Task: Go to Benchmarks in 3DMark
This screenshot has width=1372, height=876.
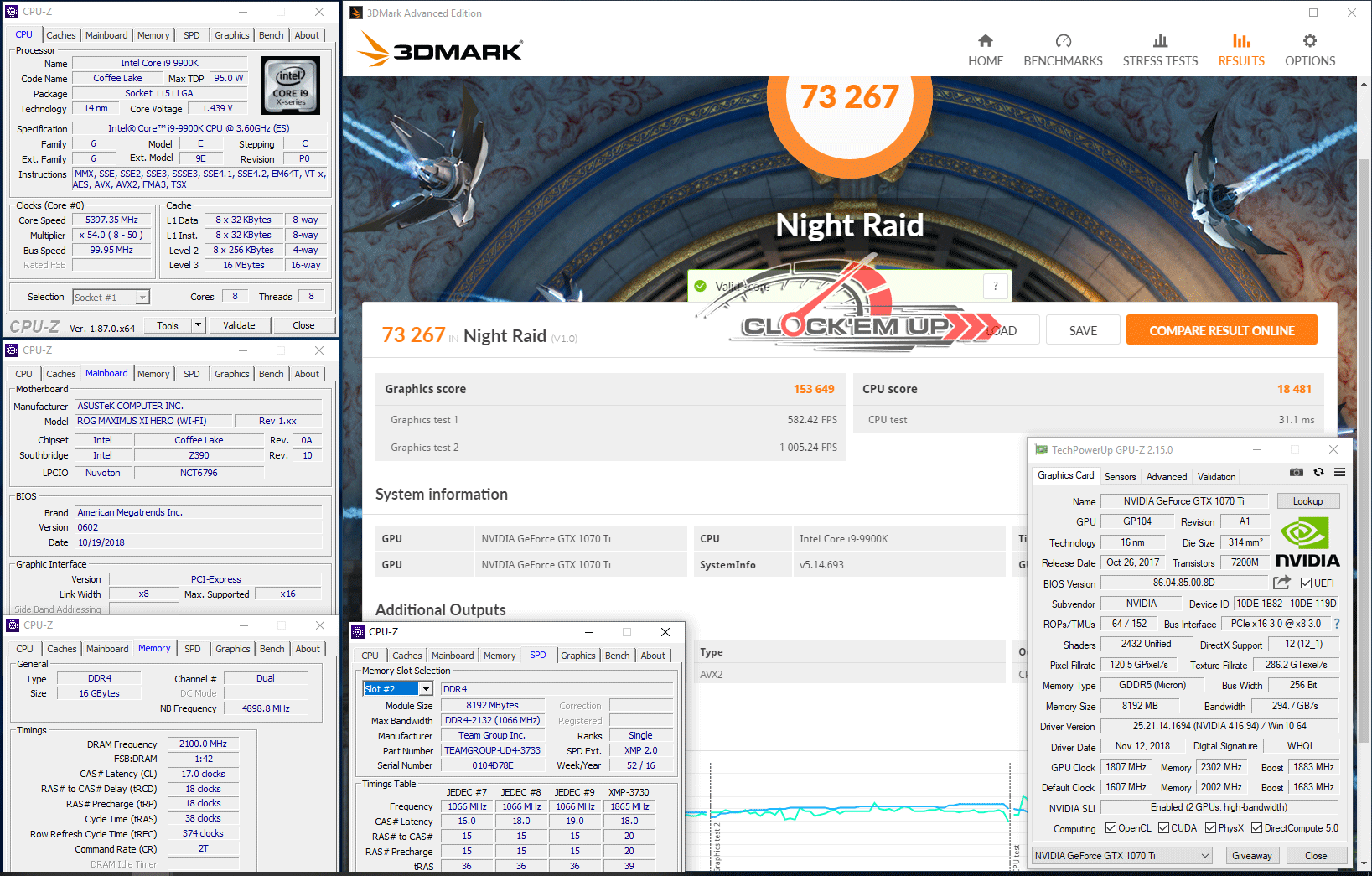Action: click(1063, 50)
